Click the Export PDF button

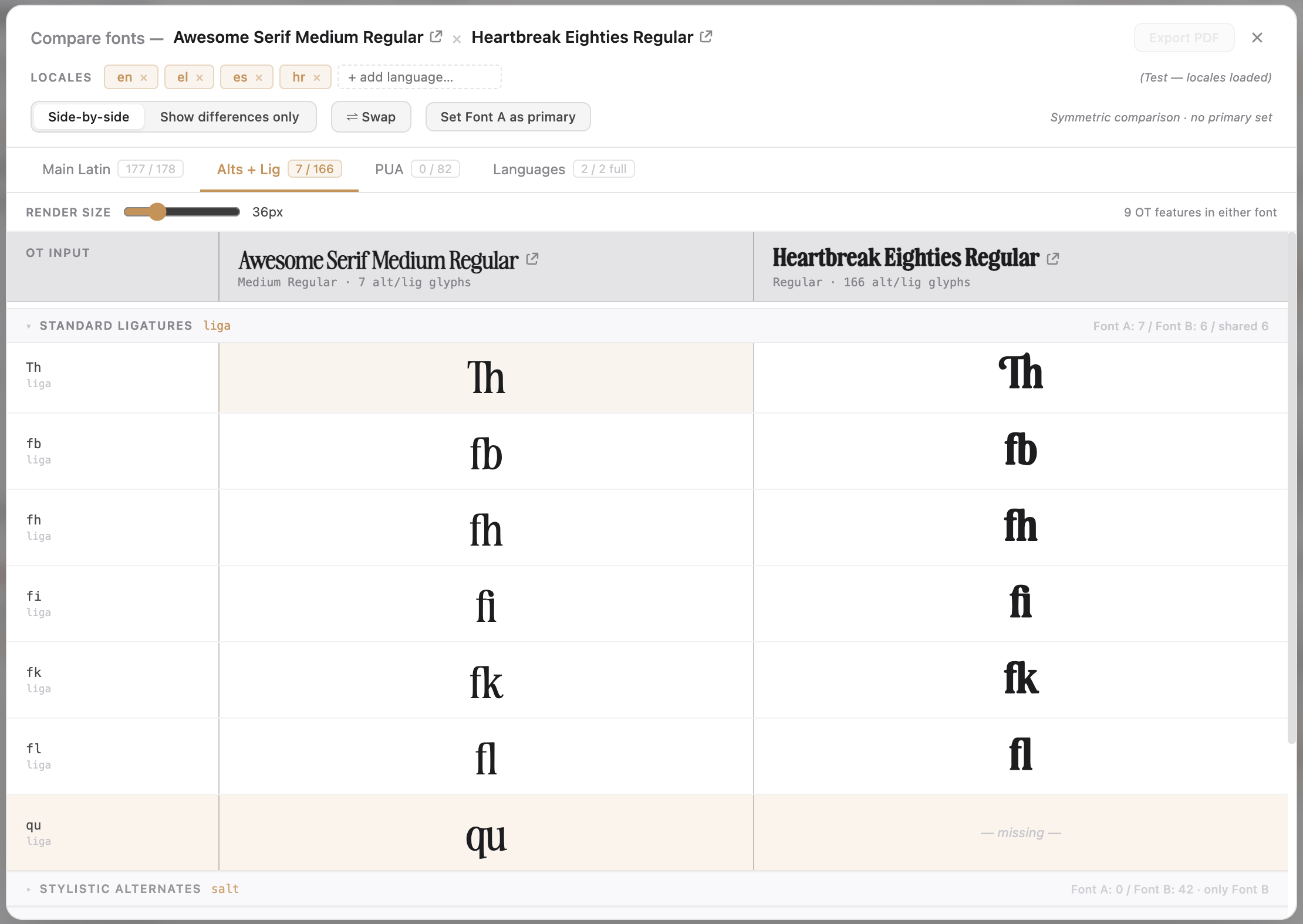pos(1184,38)
